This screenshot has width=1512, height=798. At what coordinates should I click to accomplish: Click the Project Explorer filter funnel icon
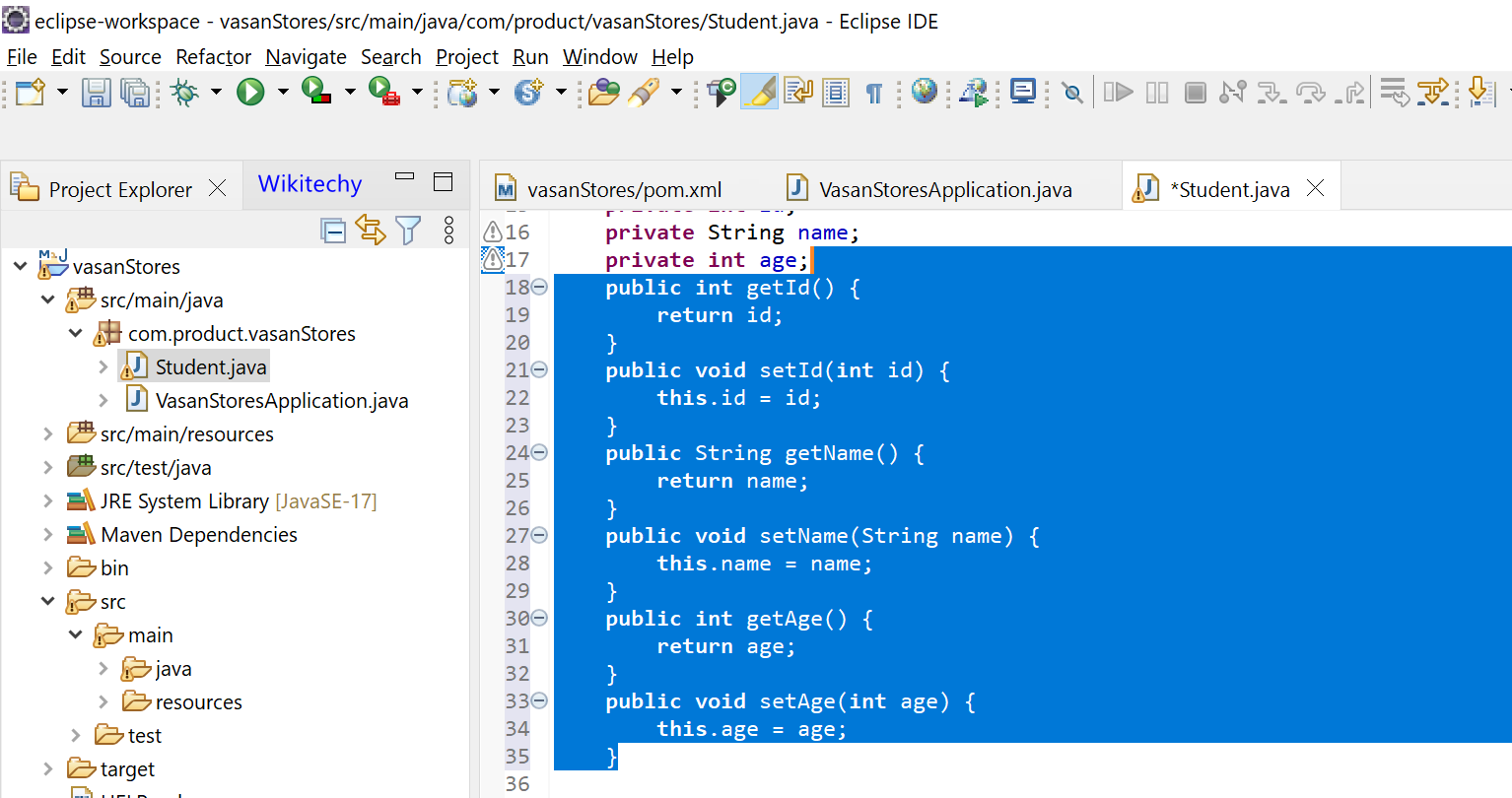(x=408, y=231)
